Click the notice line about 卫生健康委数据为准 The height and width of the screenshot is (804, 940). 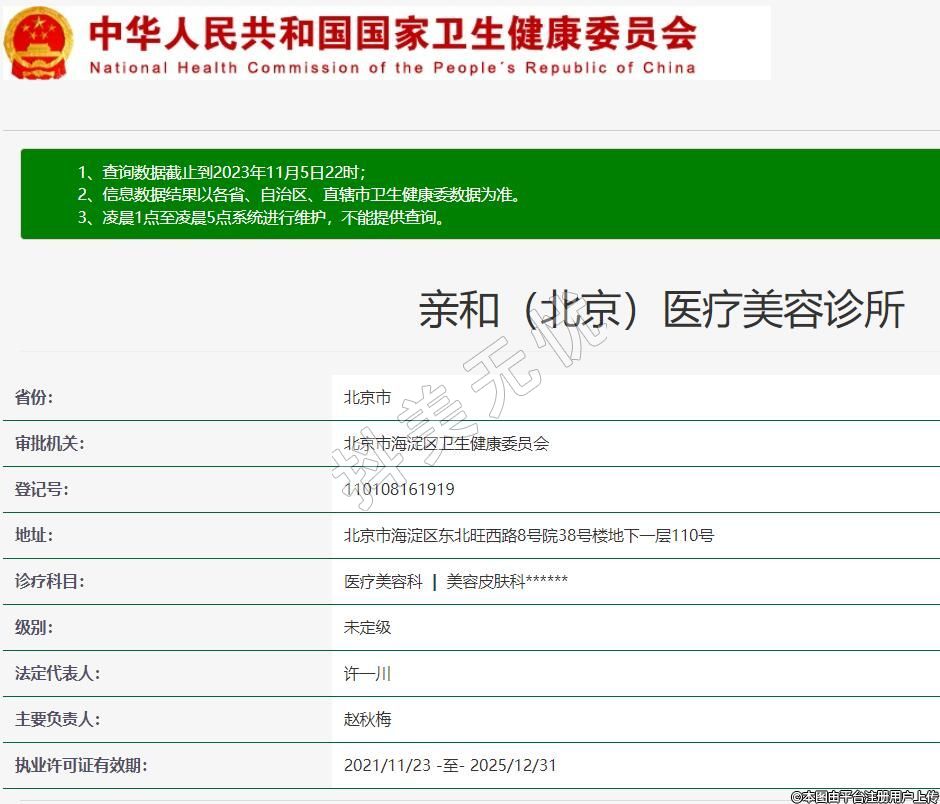298,195
